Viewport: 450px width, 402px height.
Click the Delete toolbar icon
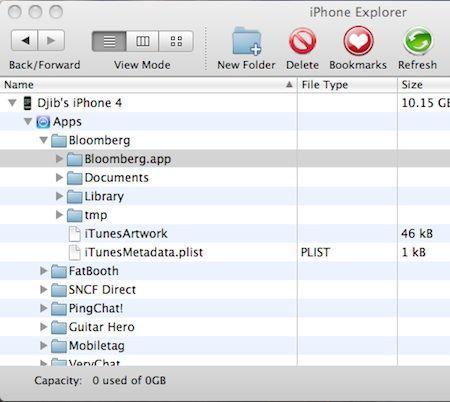point(302,41)
